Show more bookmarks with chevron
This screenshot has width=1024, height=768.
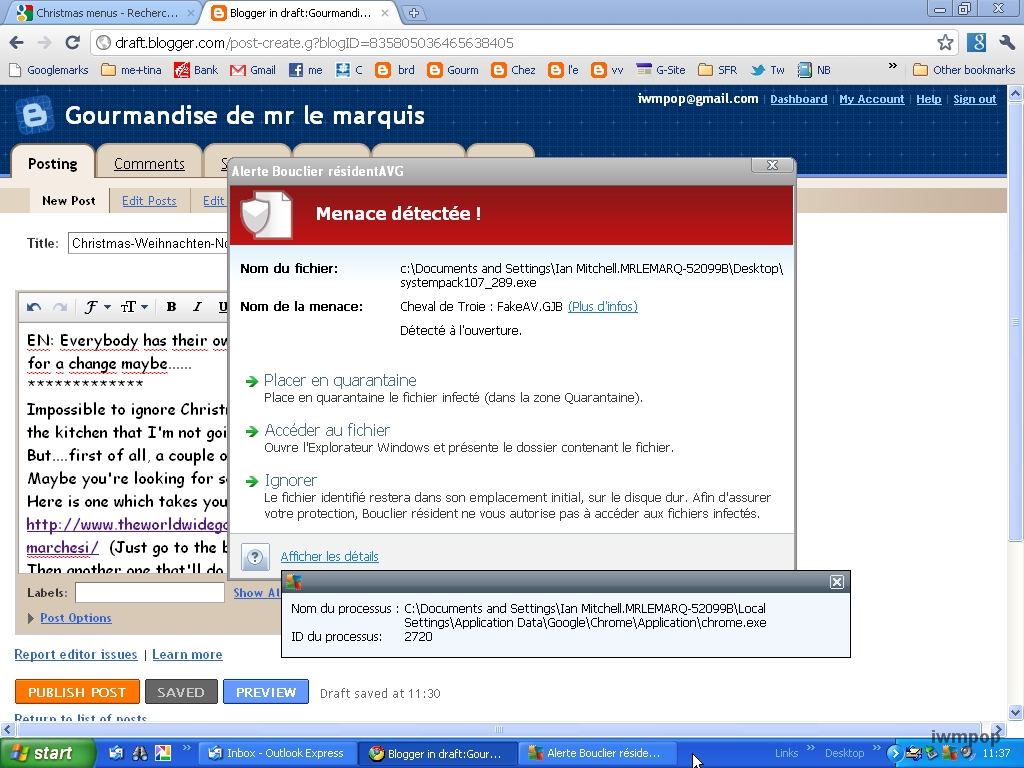892,67
